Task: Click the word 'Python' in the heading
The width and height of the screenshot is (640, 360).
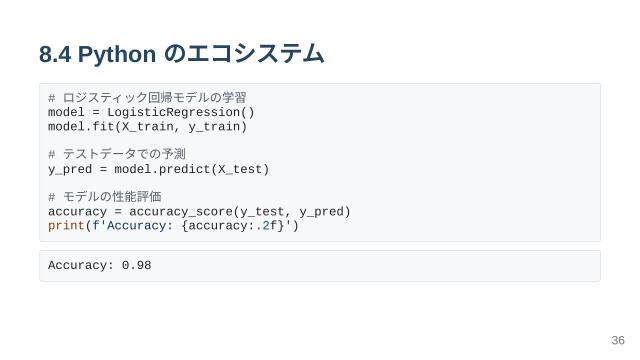Action: [x=117, y=54]
